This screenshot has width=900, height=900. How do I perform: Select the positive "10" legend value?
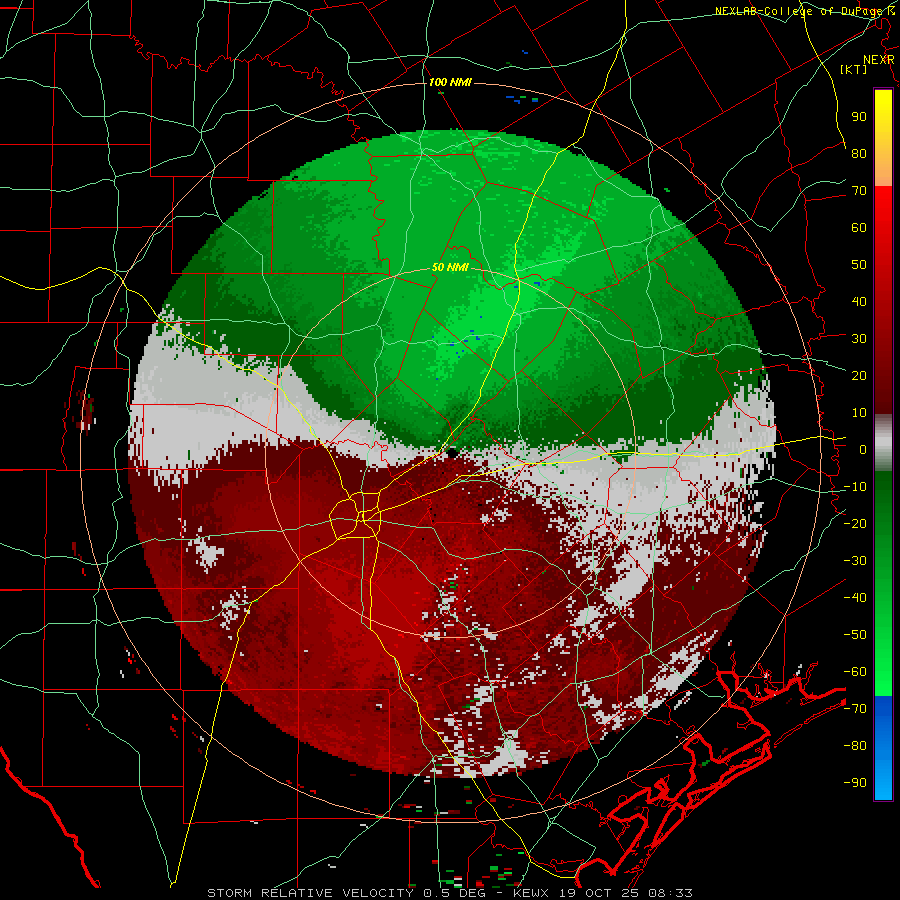[859, 413]
